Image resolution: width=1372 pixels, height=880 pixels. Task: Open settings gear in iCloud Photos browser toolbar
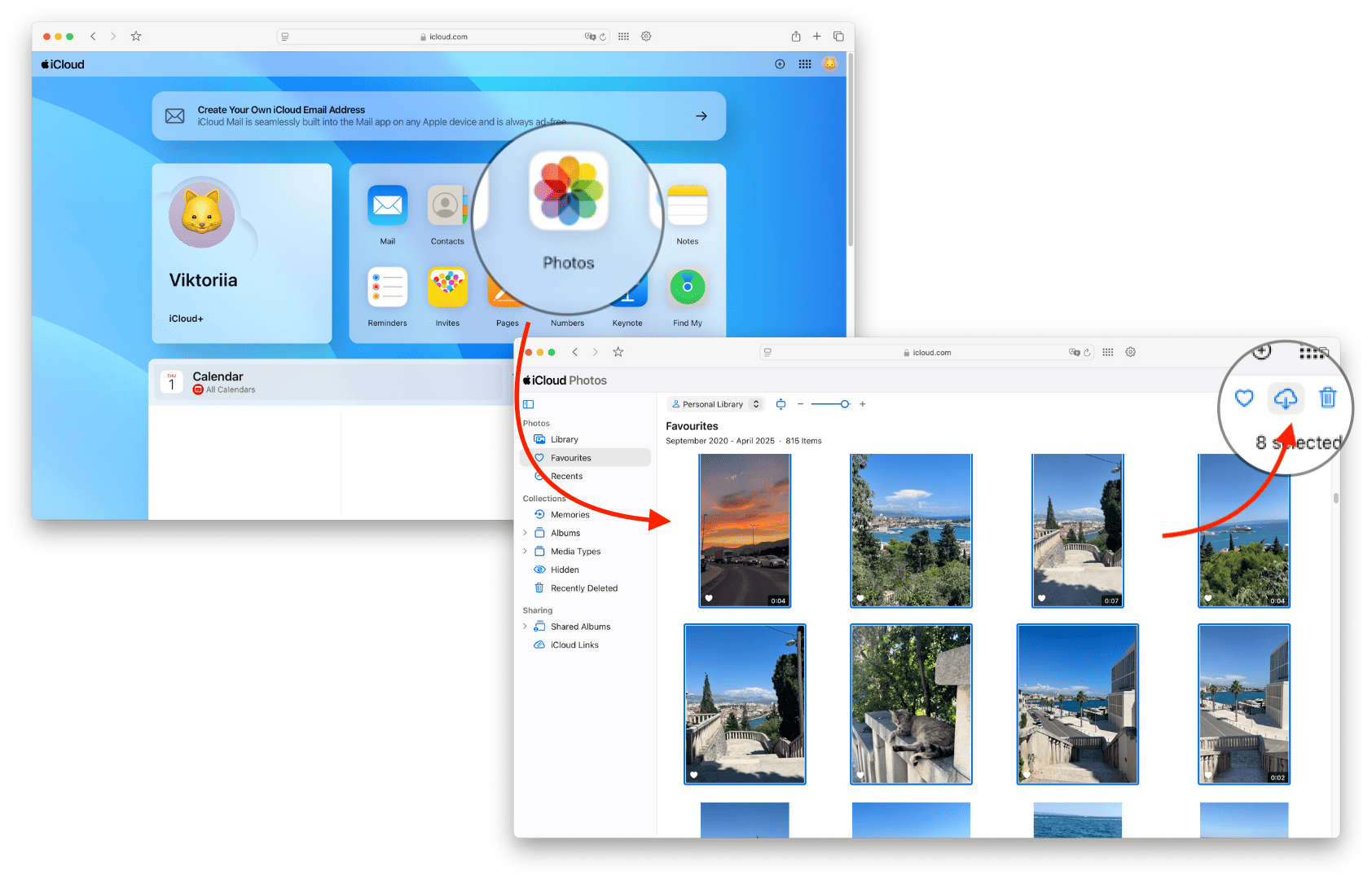click(1131, 352)
